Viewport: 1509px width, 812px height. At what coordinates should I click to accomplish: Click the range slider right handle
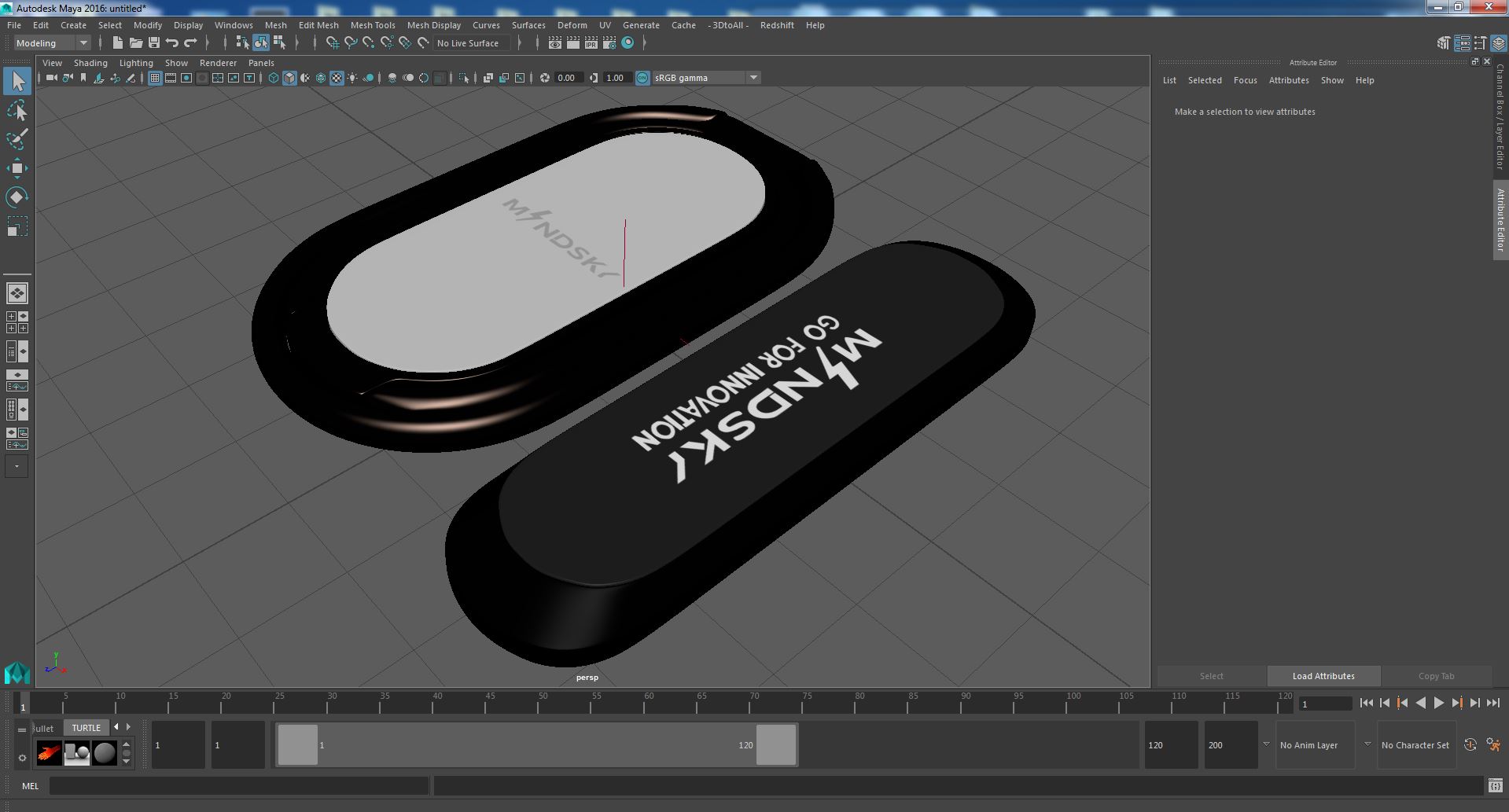pos(775,744)
